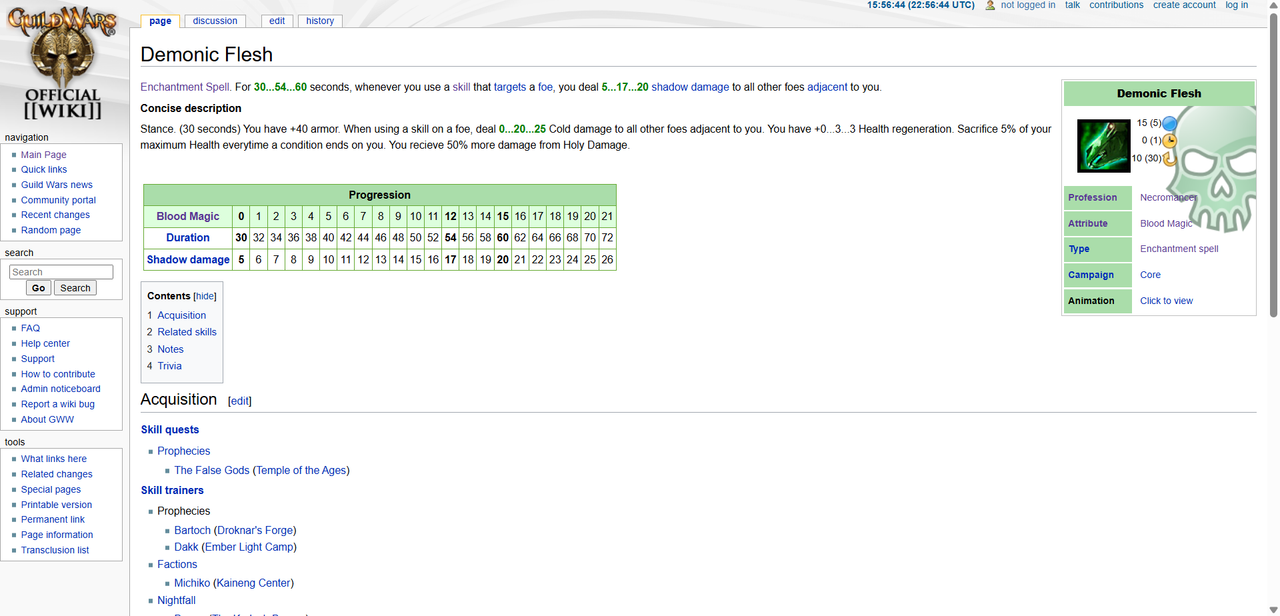
Task: Click the Click to view animation link
Action: click(1166, 301)
